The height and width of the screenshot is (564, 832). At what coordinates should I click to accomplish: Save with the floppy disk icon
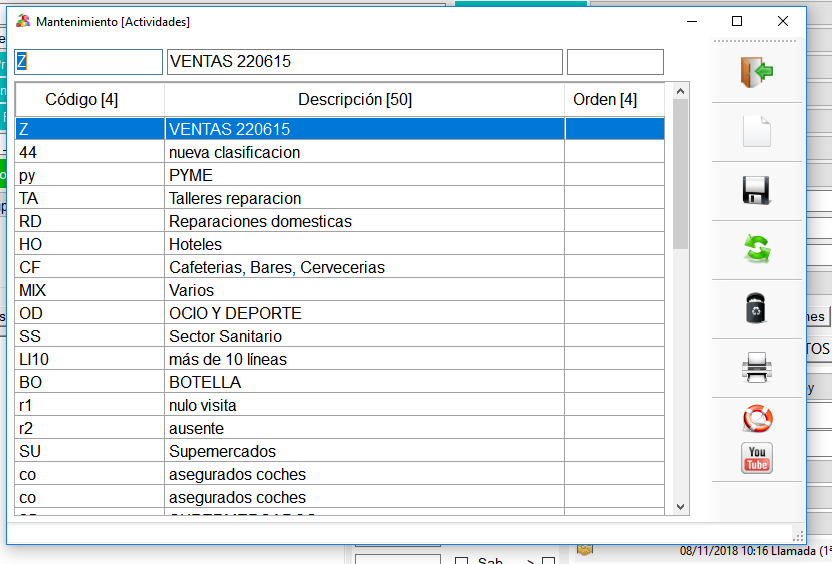[757, 190]
